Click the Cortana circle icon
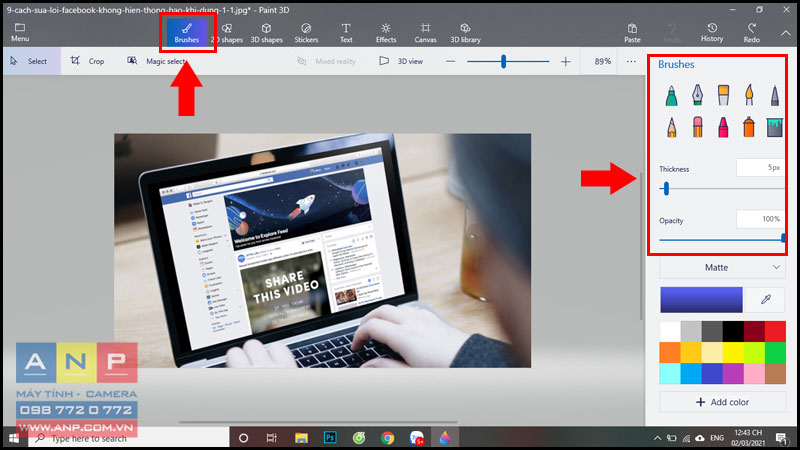 [x=243, y=438]
